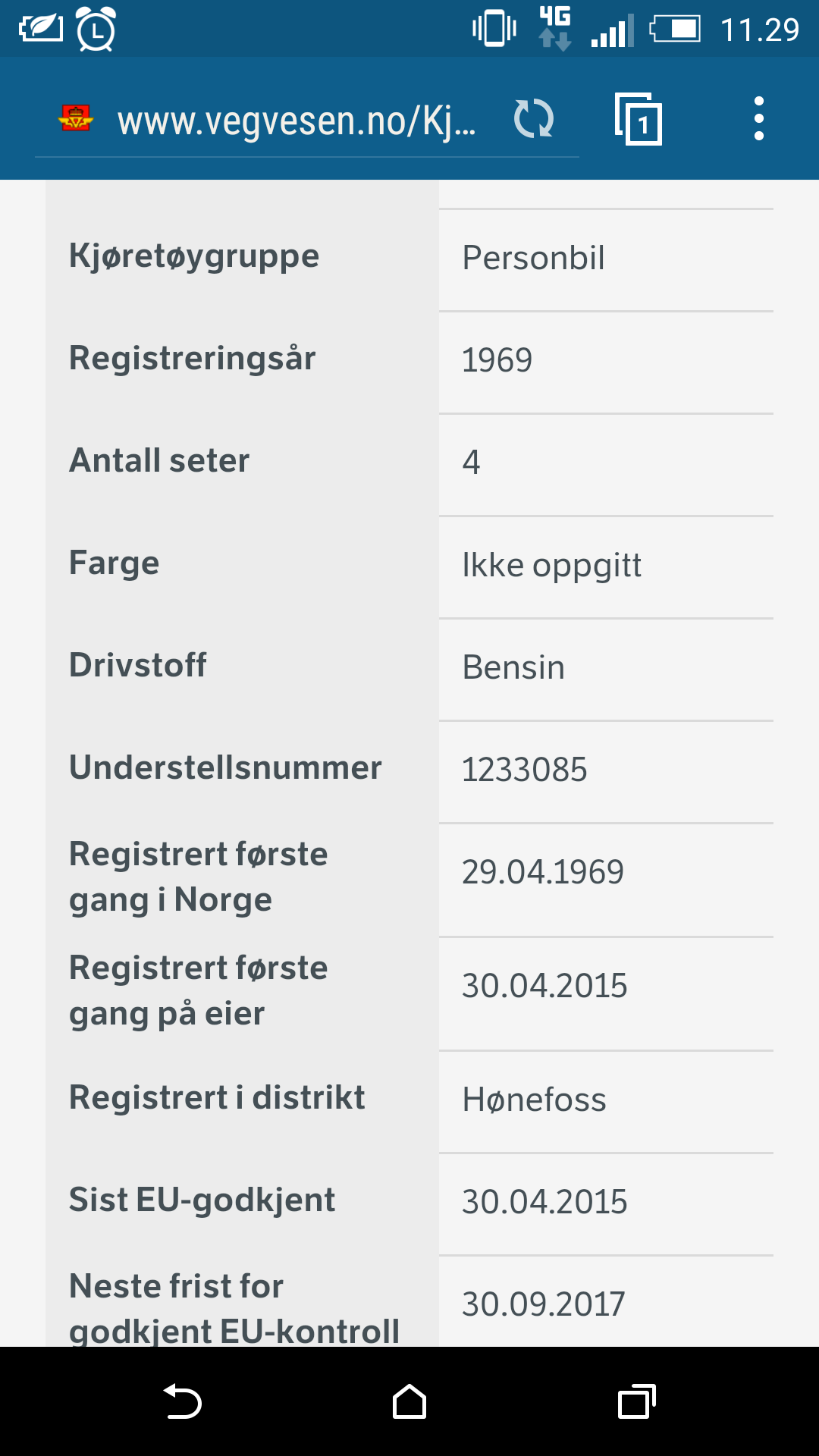Tap the next EU-kontroll date 30.09.2017
This screenshot has height=1456, width=819.
point(544,1304)
